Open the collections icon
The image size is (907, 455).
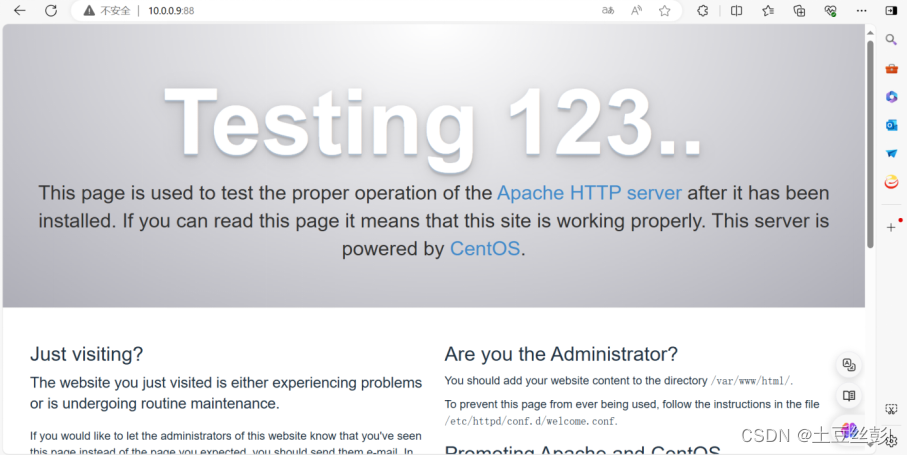pyautogui.click(x=799, y=10)
